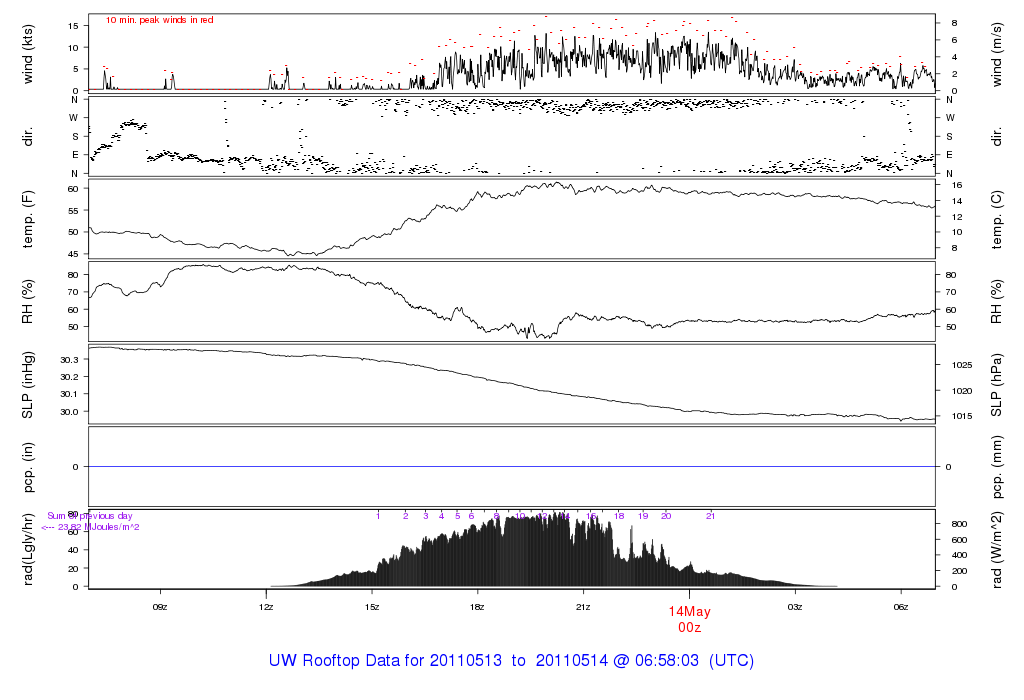Image resolution: width=1024 pixels, height=700 pixels.
Task: Click the purple hour marker 3
Action: tap(426, 516)
